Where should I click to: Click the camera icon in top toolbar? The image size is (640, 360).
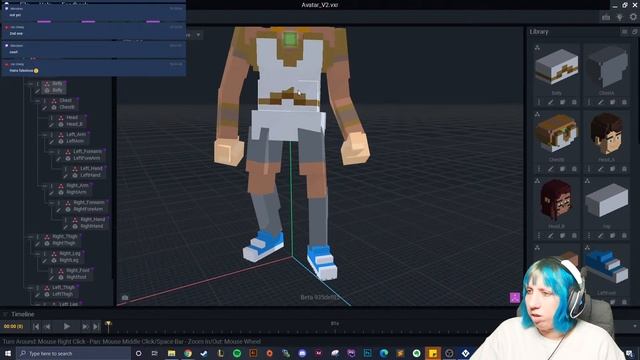coord(606,17)
